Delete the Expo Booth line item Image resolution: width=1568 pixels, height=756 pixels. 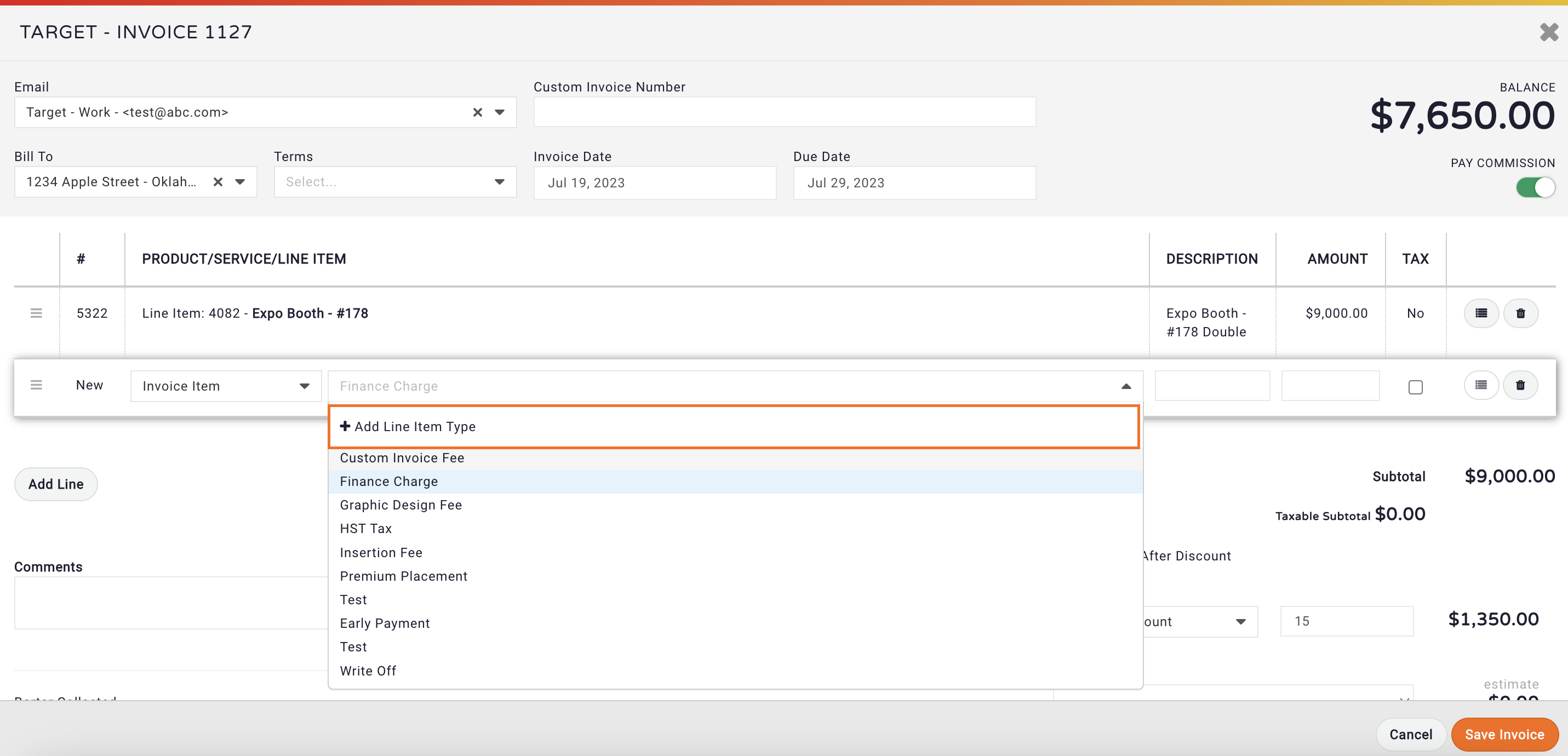[1520, 313]
